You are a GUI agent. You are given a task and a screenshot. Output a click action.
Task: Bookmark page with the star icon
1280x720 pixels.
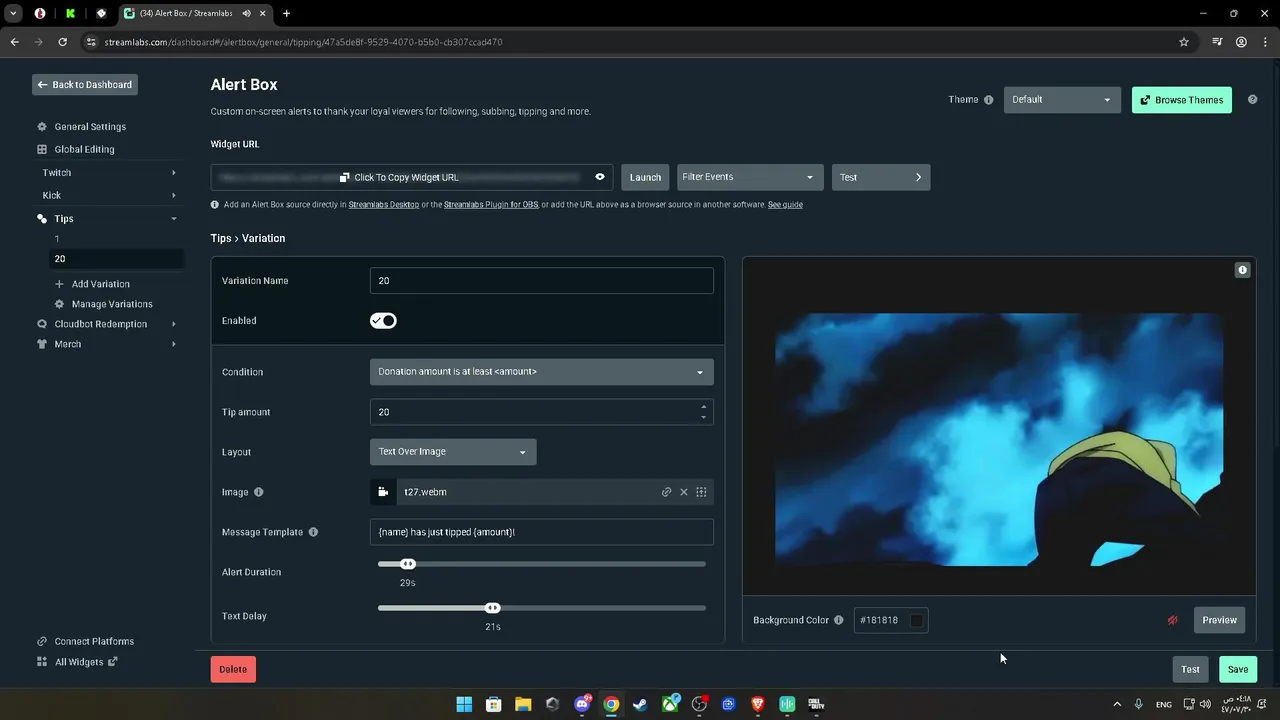click(1184, 42)
